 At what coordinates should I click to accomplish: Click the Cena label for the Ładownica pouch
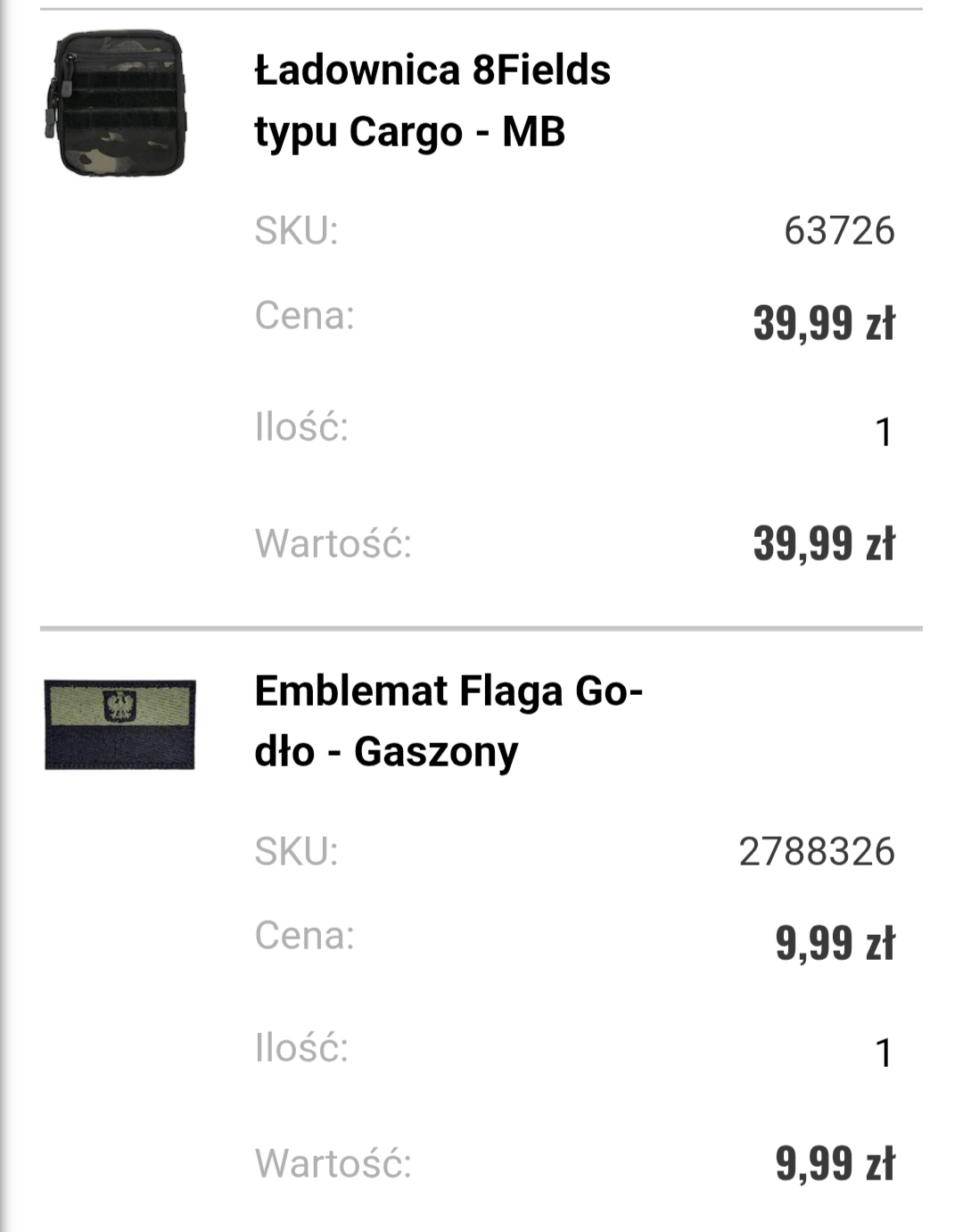pos(304,316)
